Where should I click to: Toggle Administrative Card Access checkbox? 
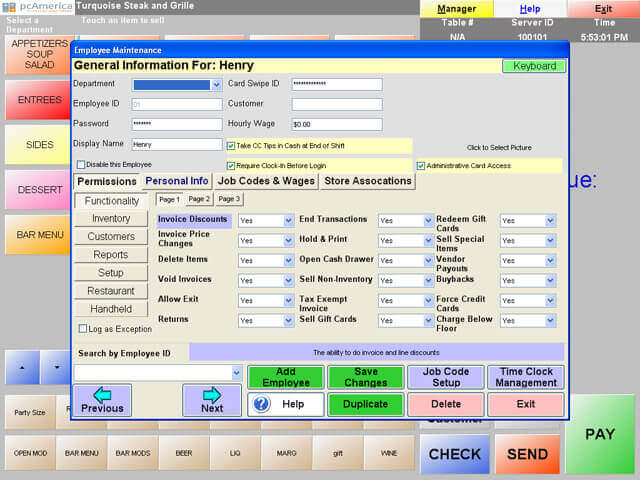(421, 165)
